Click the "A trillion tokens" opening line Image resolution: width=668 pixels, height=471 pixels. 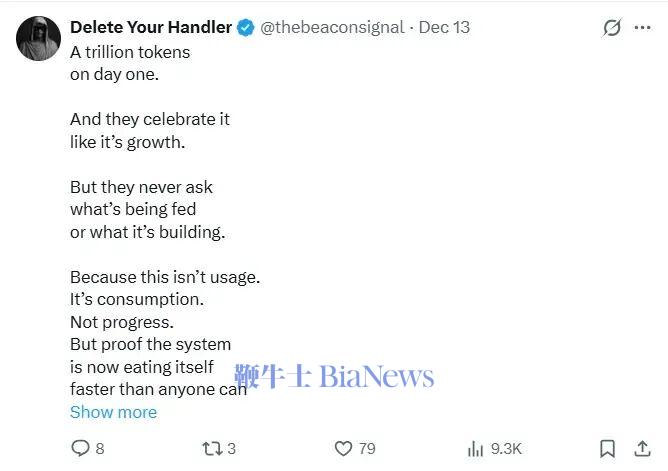click(x=130, y=51)
